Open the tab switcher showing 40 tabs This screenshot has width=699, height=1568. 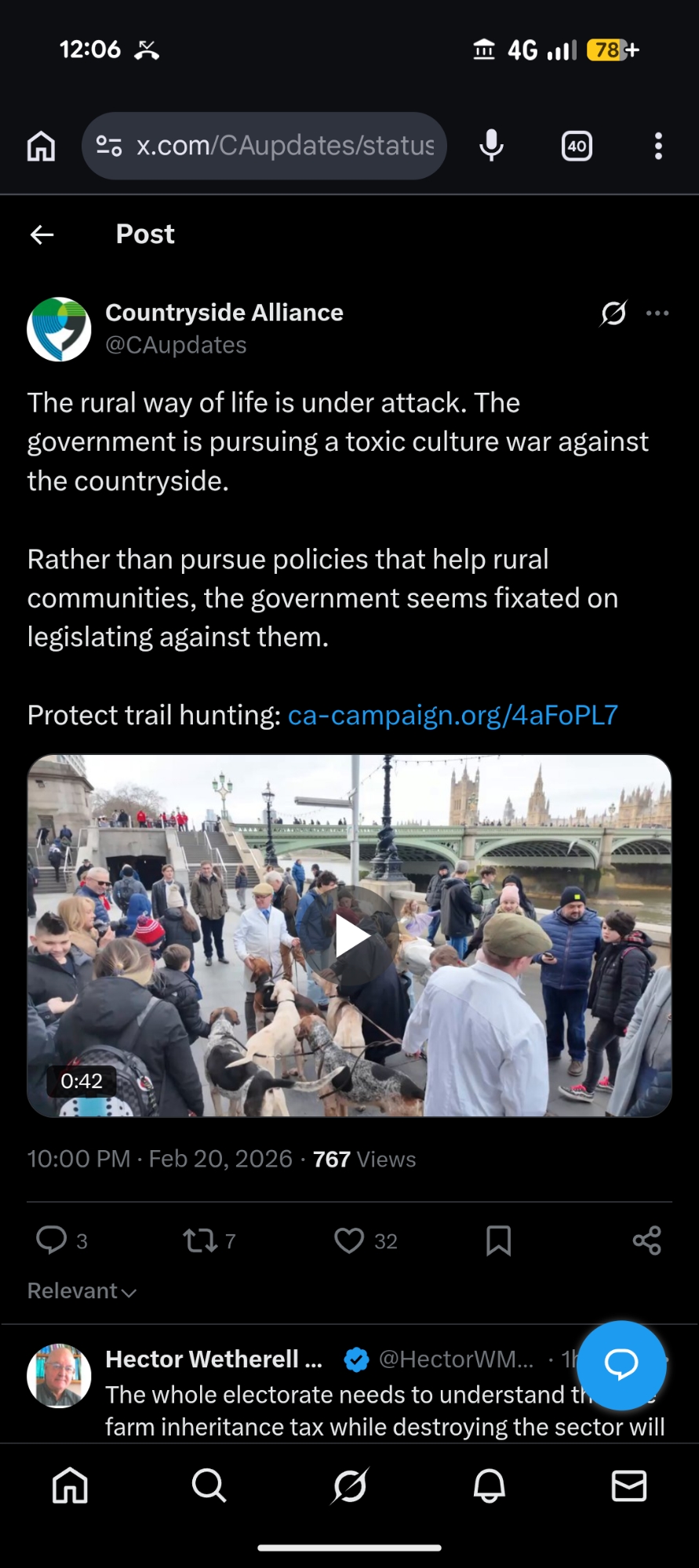pos(577,146)
